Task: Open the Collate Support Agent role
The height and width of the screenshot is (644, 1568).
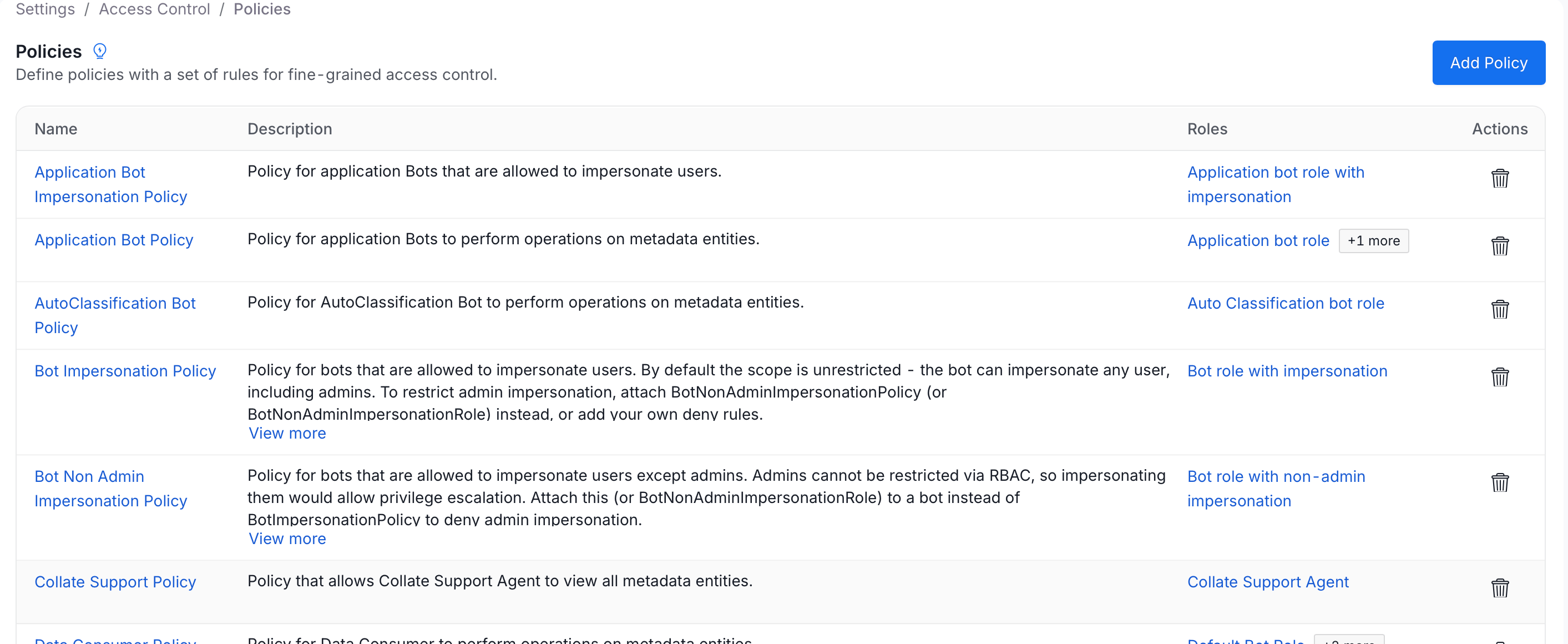Action: pos(1268,582)
